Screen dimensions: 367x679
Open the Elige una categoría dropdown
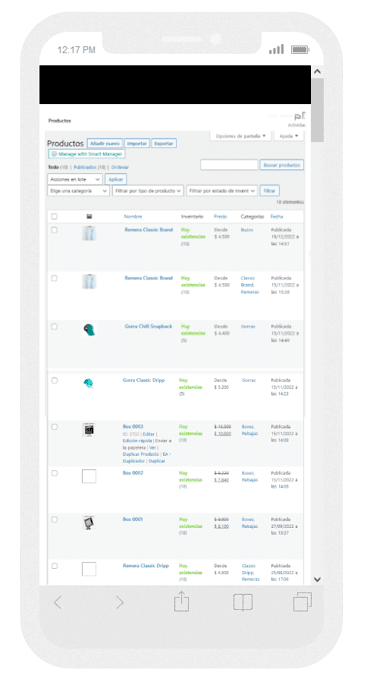[78, 191]
